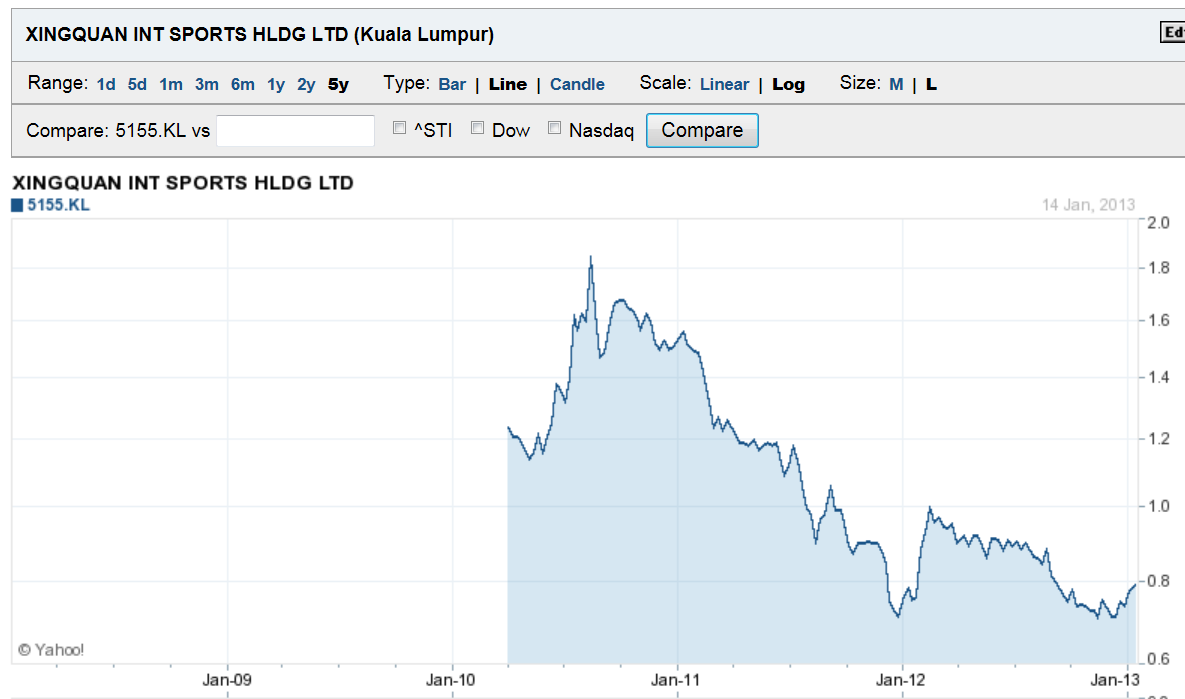
Task: Select Log scale
Action: click(x=788, y=84)
